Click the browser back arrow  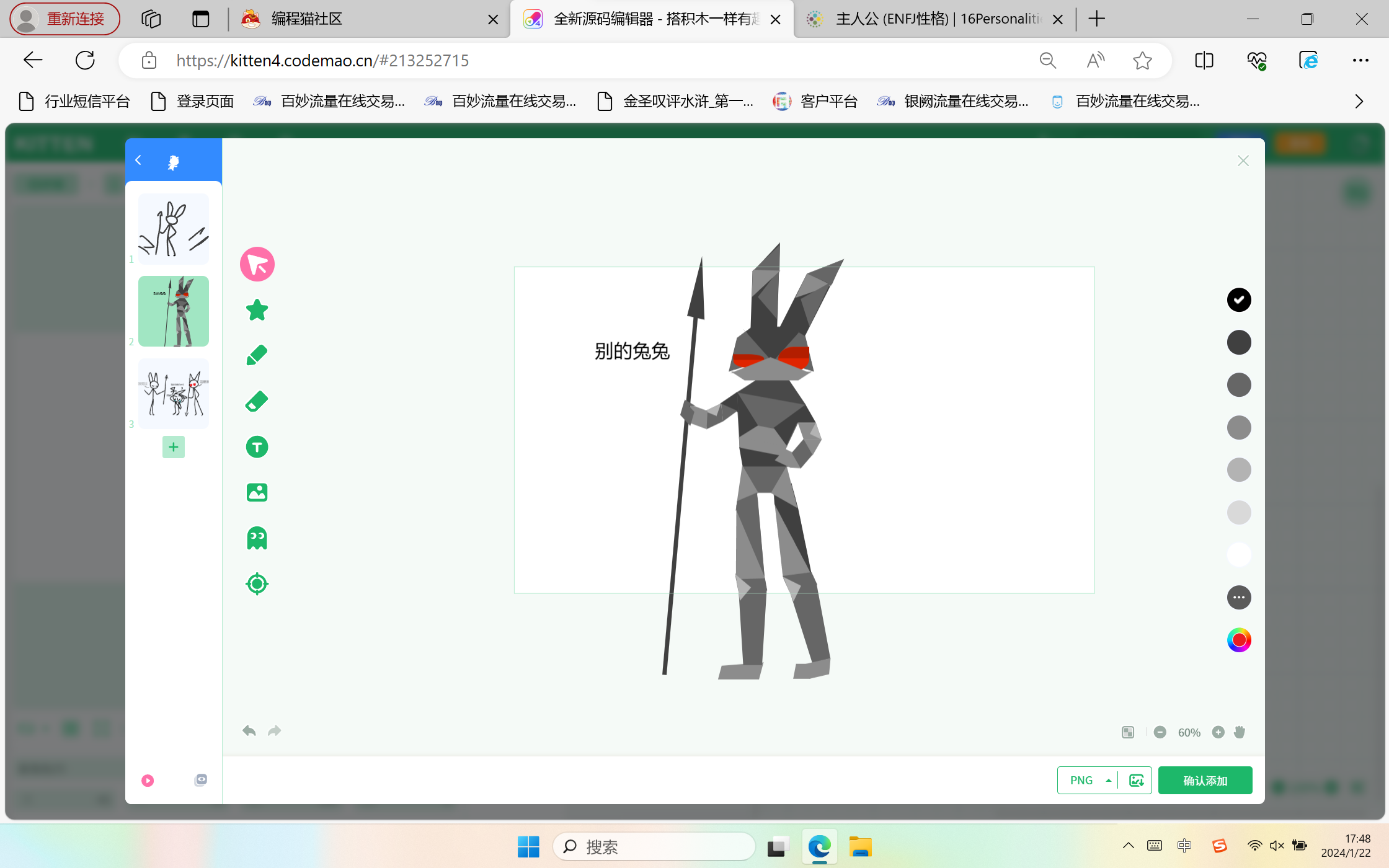33,60
